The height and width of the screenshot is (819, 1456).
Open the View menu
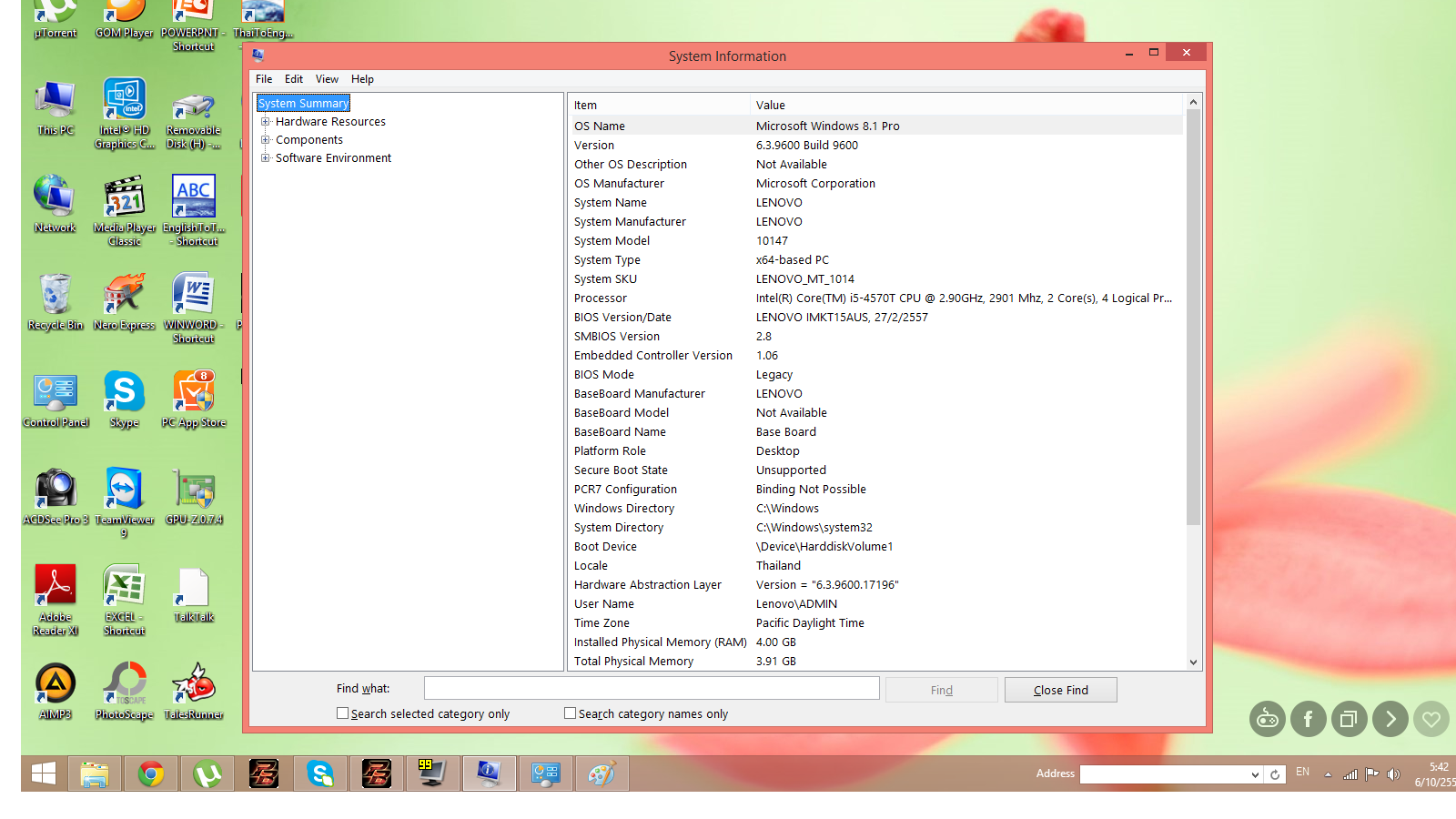pyautogui.click(x=327, y=79)
